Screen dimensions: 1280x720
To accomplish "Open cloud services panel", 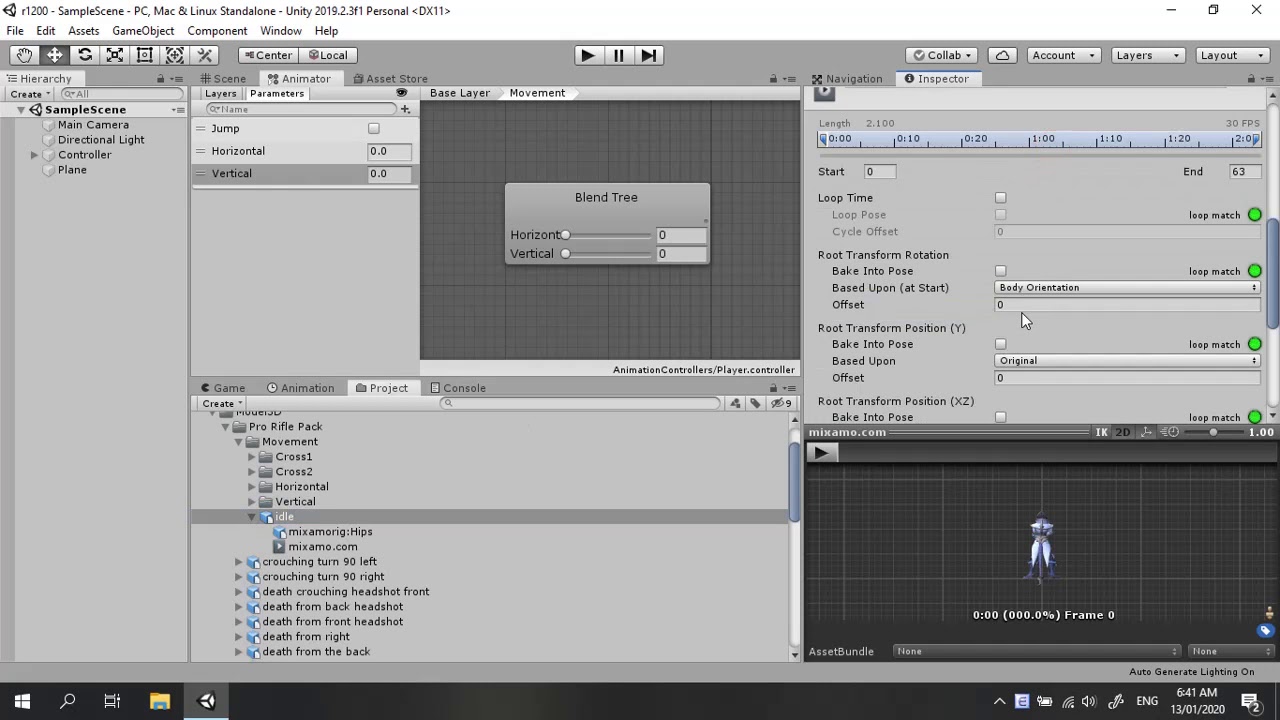I will (1002, 55).
